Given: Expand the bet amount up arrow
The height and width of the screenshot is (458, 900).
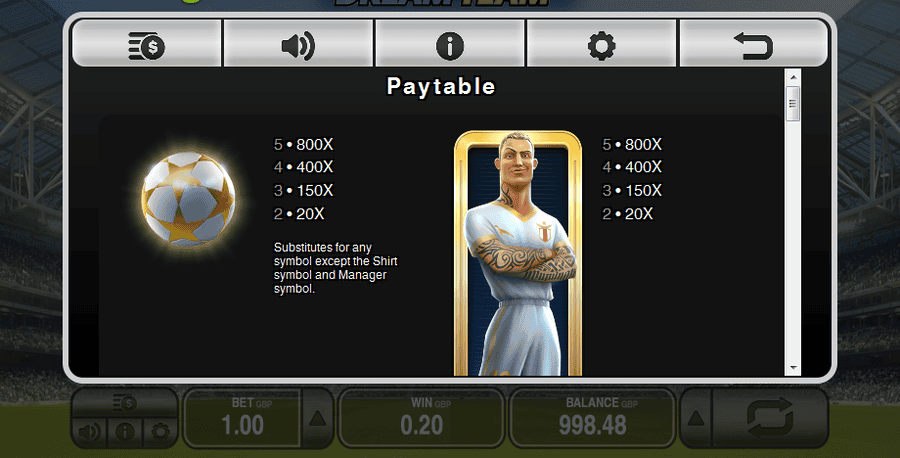Looking at the screenshot, I should pos(317,418).
